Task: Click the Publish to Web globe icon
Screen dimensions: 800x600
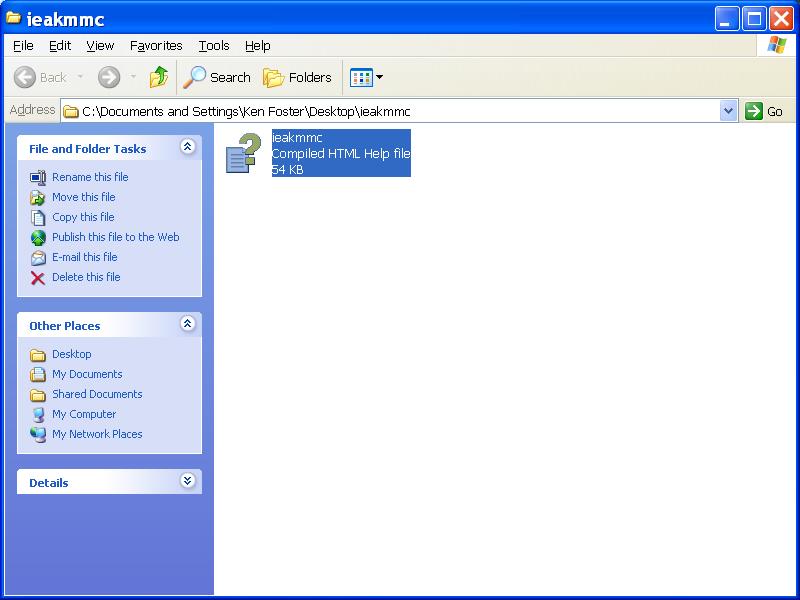Action: click(x=38, y=237)
